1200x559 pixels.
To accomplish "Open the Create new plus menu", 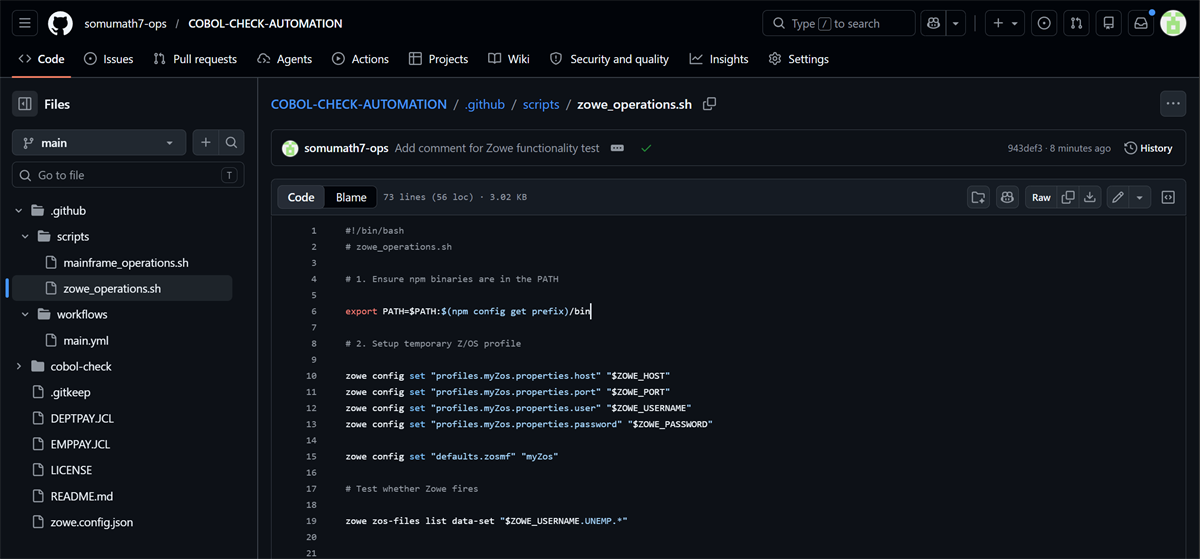I will point(1005,23).
